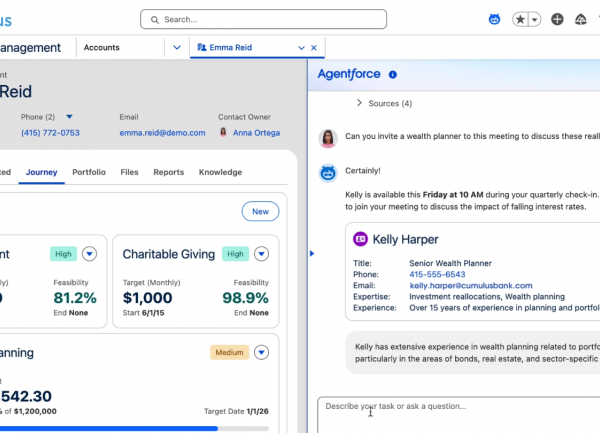
Task: Click into the global Search field
Action: pos(263,19)
